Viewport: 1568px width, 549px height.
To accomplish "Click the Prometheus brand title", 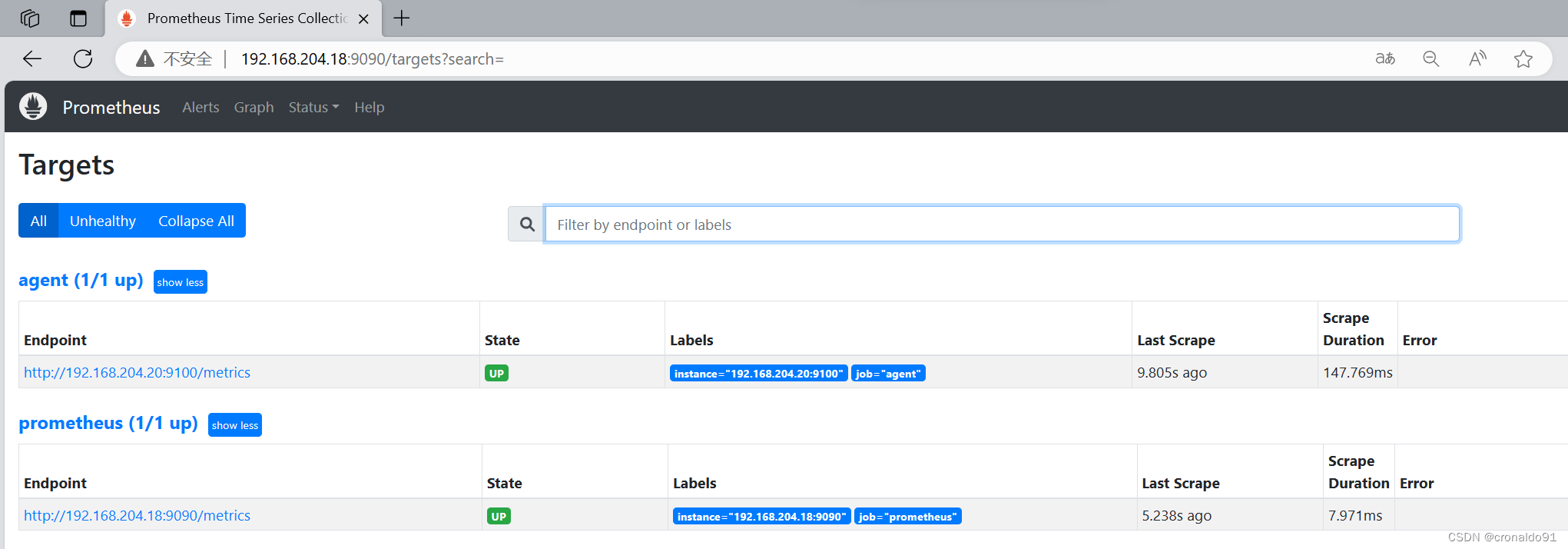I will tap(111, 107).
